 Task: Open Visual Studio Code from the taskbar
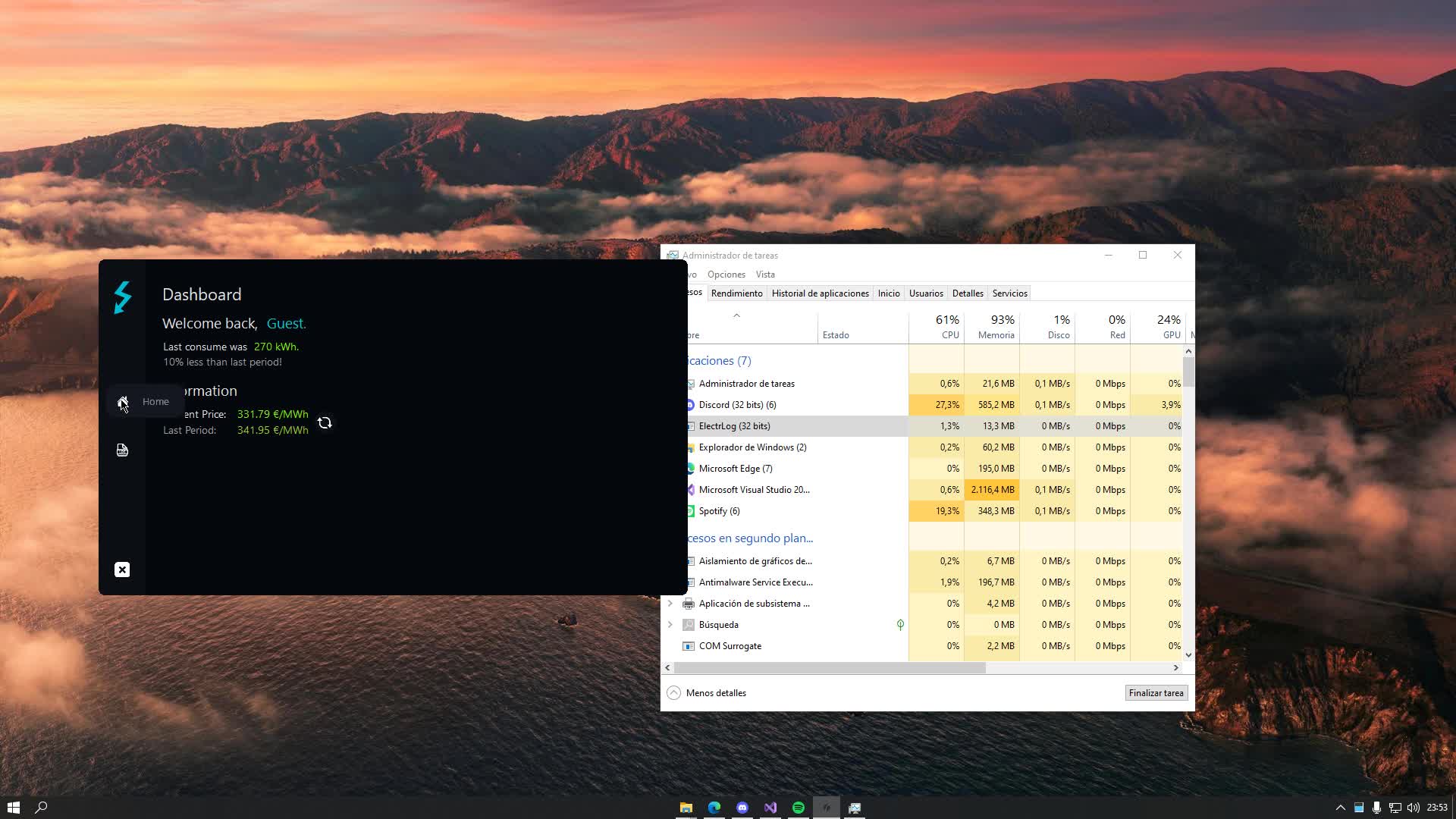click(770, 807)
